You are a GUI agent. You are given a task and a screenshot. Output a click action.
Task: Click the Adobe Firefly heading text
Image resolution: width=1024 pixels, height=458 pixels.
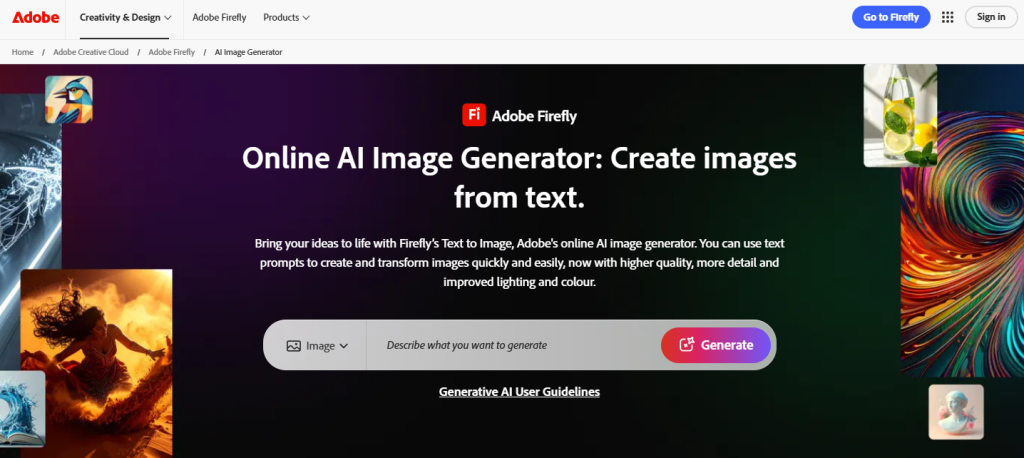534,116
